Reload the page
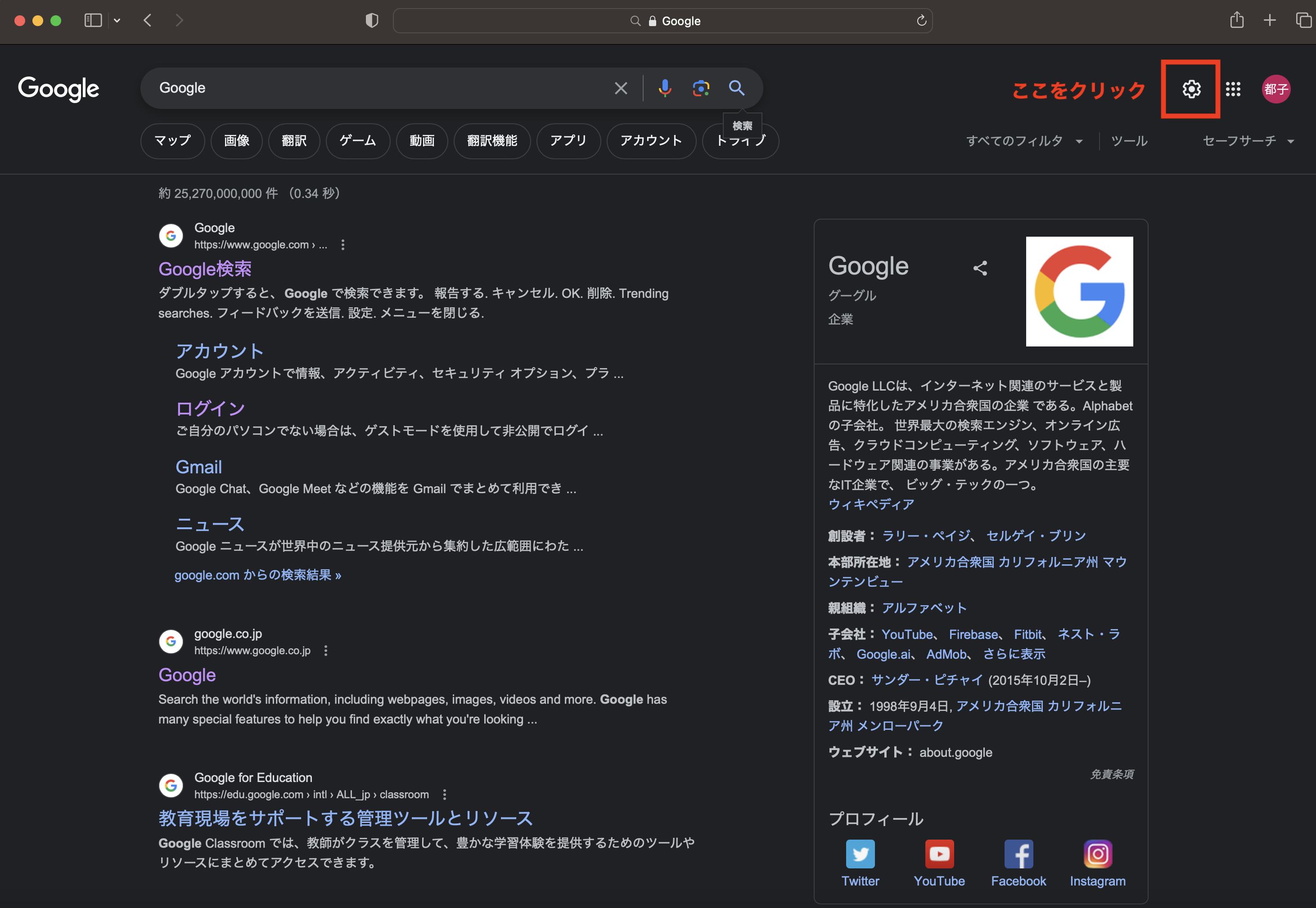 (x=921, y=21)
